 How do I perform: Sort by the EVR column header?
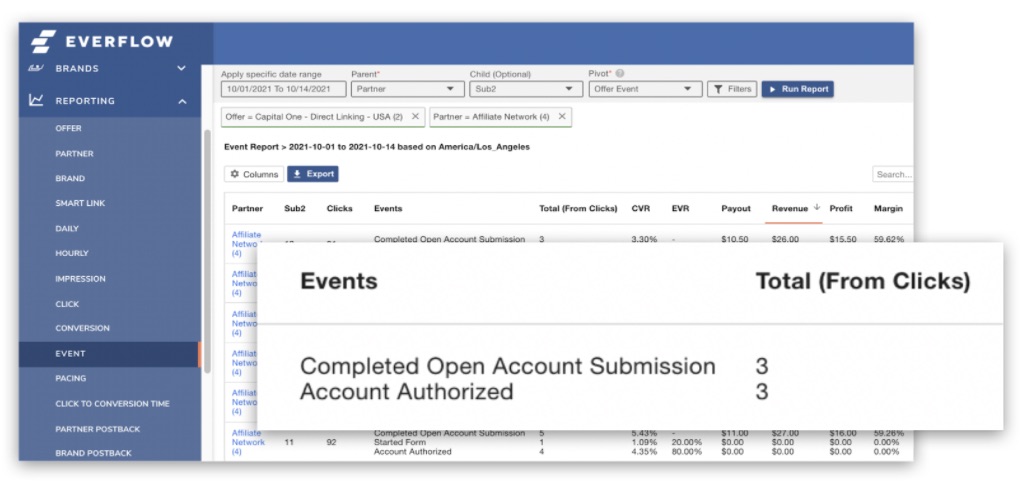pyautogui.click(x=681, y=209)
